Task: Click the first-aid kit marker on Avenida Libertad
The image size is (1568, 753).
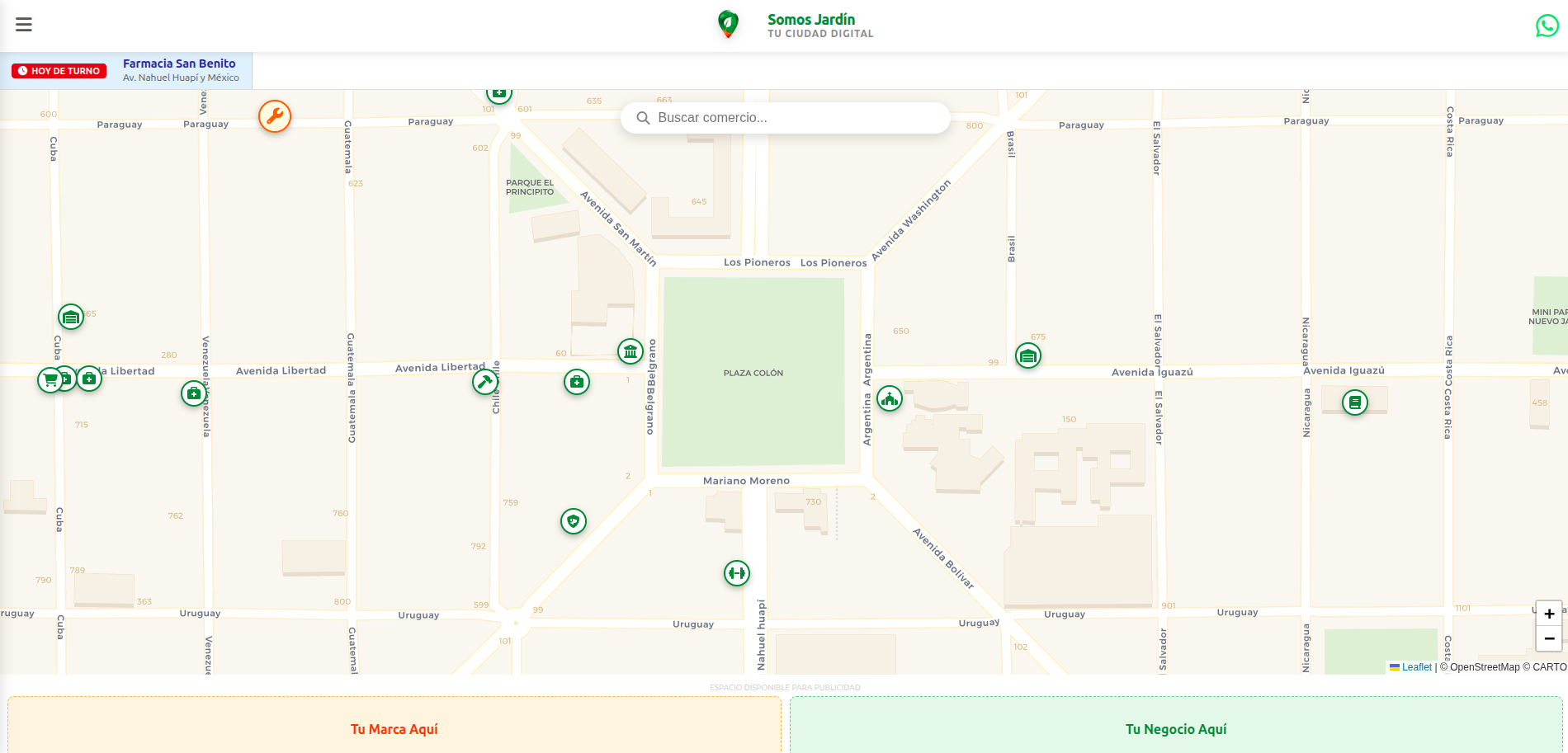Action: 89,379
